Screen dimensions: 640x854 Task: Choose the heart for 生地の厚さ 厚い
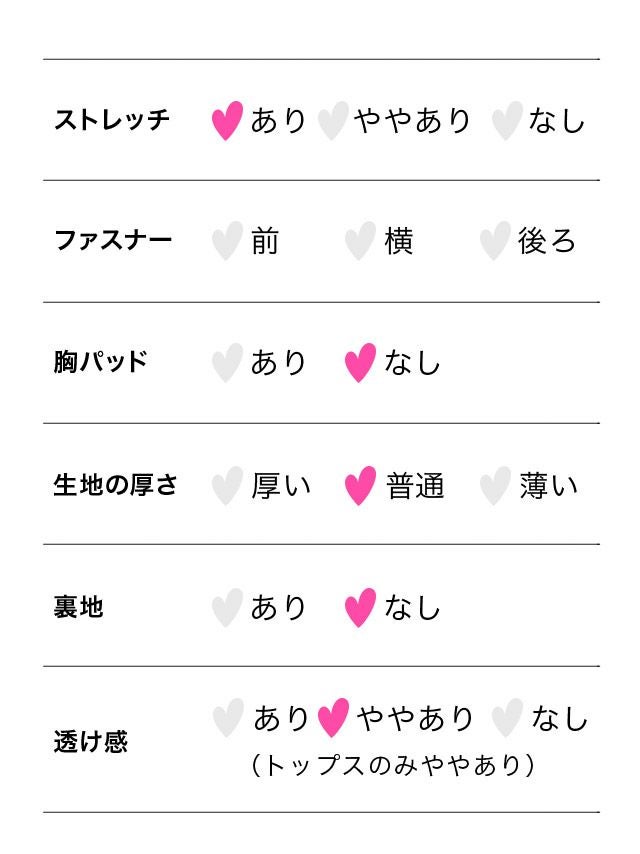227,486
